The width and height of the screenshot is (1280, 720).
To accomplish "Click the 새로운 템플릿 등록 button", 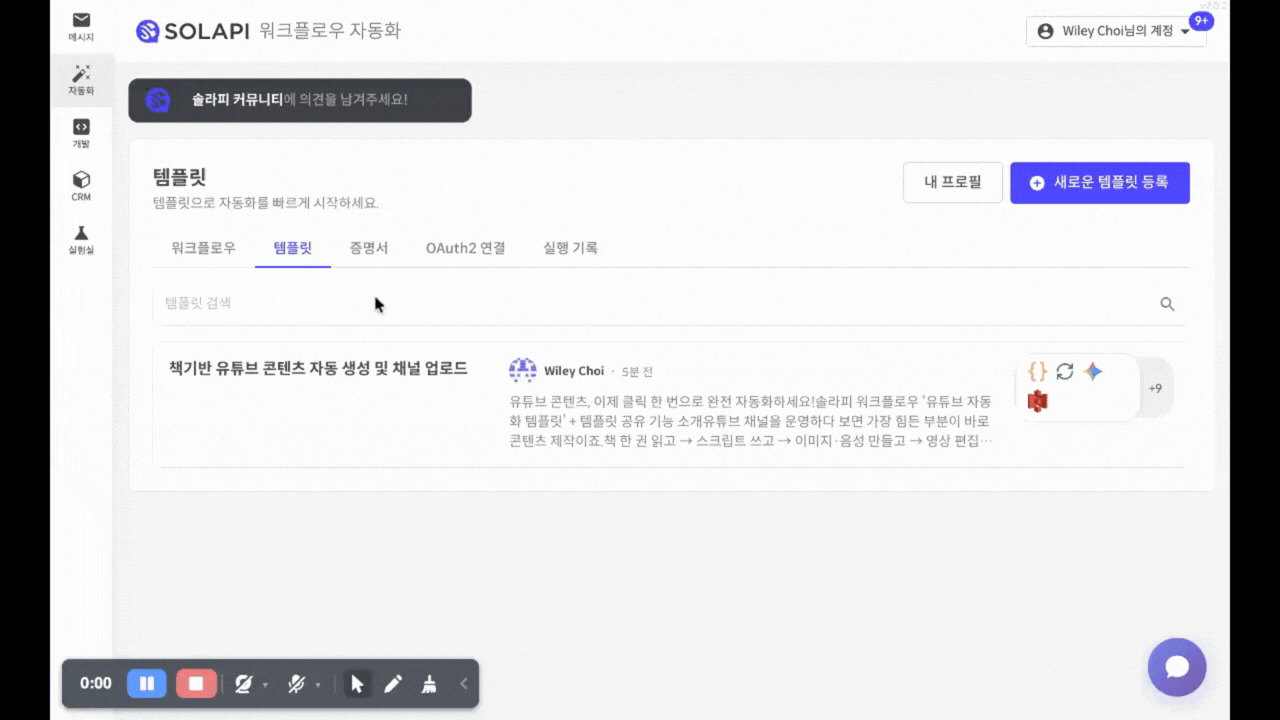I will (x=1099, y=183).
